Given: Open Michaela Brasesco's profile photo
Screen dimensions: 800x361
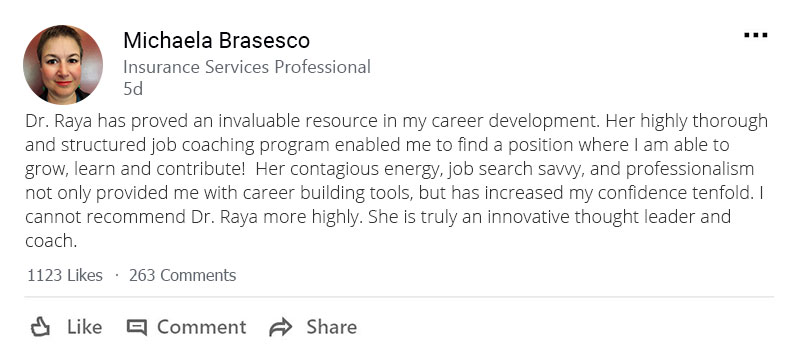Looking at the screenshot, I should click(63, 65).
